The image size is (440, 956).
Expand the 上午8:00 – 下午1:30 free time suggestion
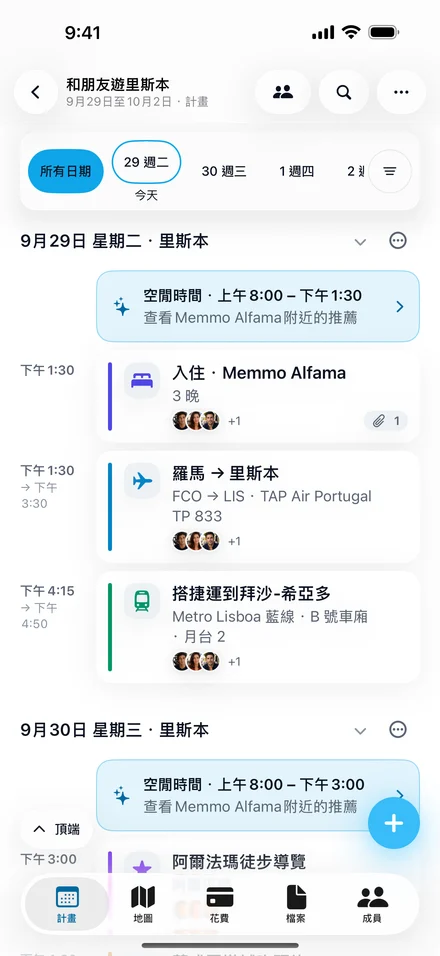pos(258,307)
